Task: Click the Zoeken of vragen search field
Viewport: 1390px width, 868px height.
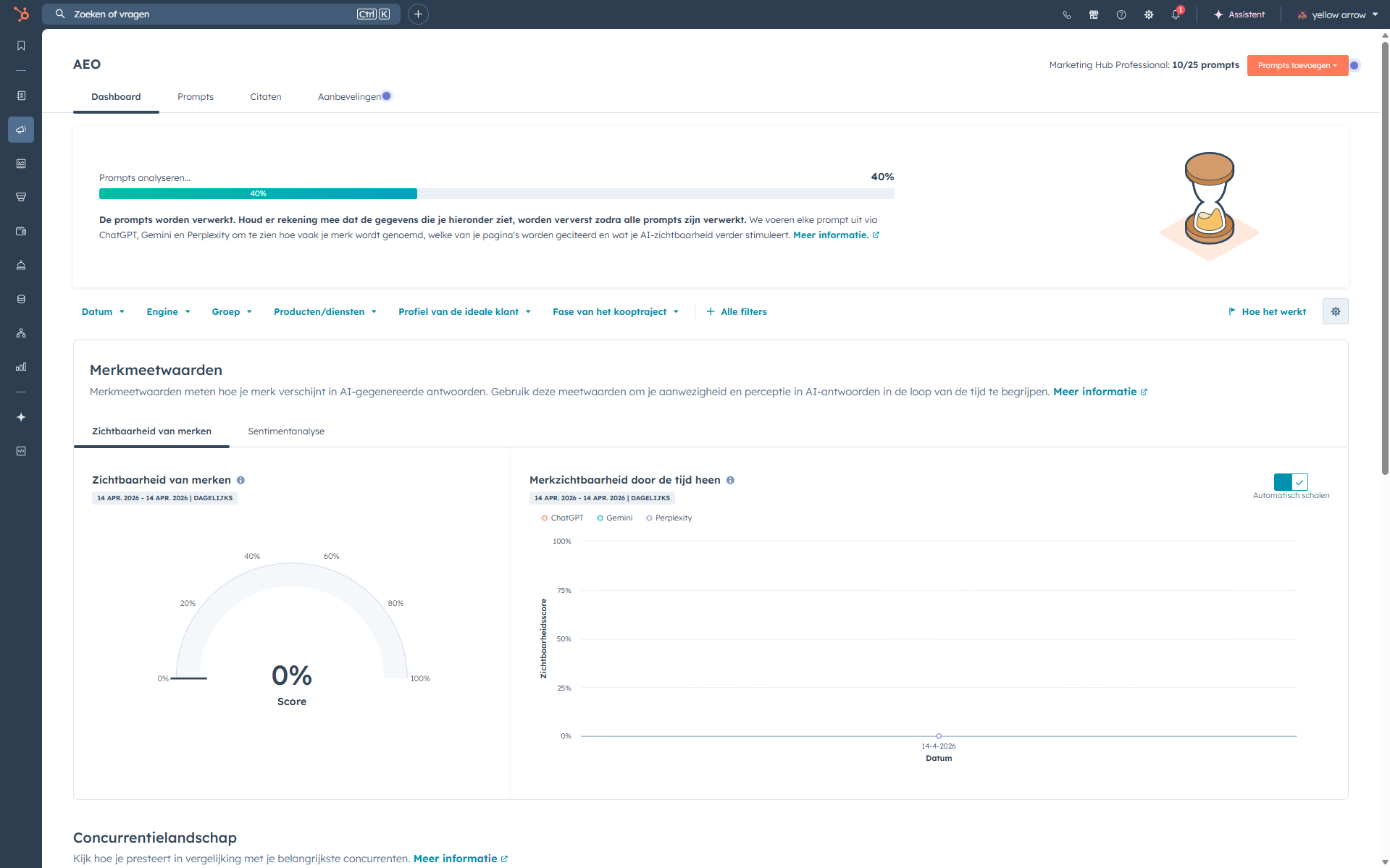Action: click(x=221, y=14)
